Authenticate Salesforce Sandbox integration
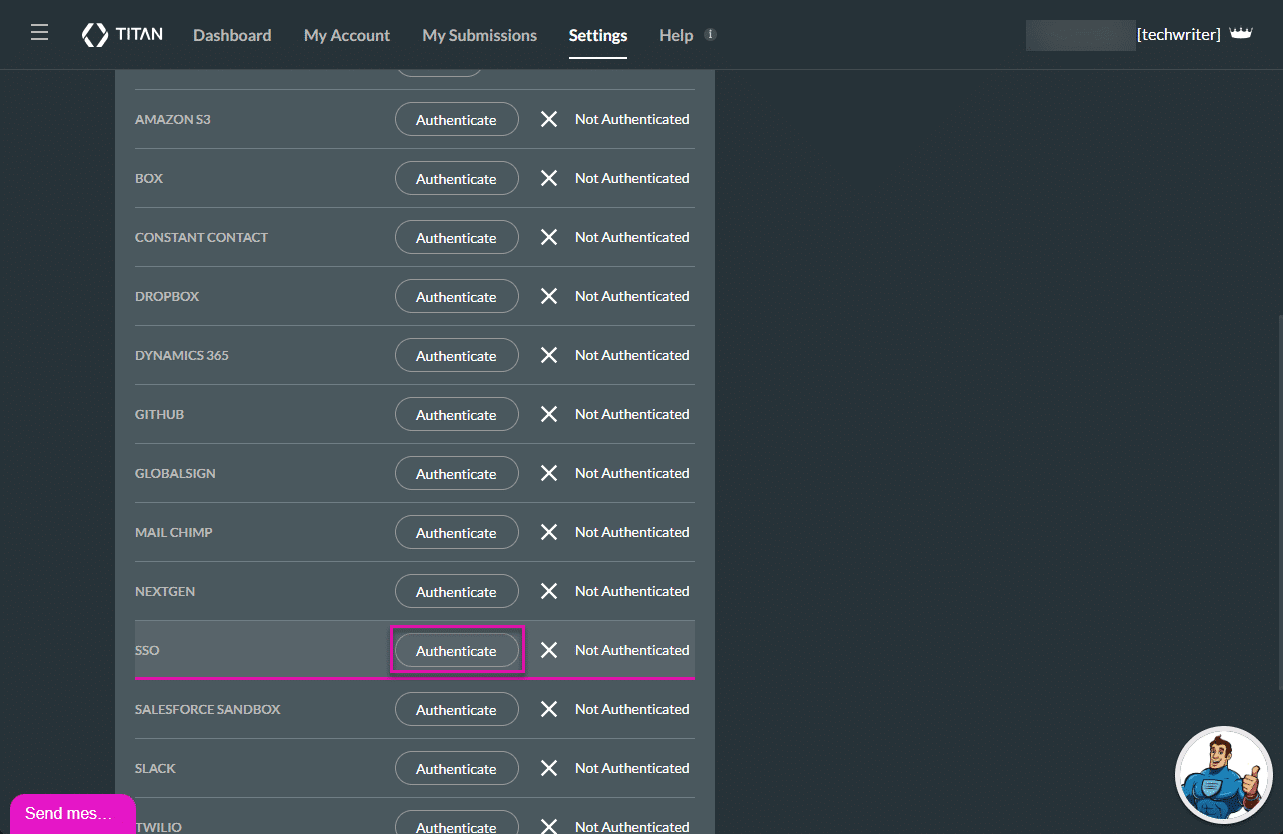The height and width of the screenshot is (834, 1283). click(456, 710)
